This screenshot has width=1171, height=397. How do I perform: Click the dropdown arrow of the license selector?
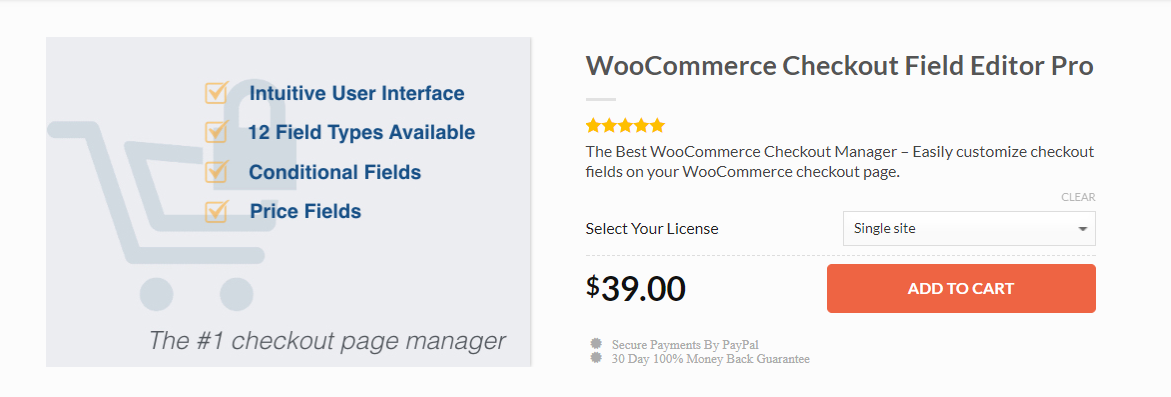click(1082, 229)
